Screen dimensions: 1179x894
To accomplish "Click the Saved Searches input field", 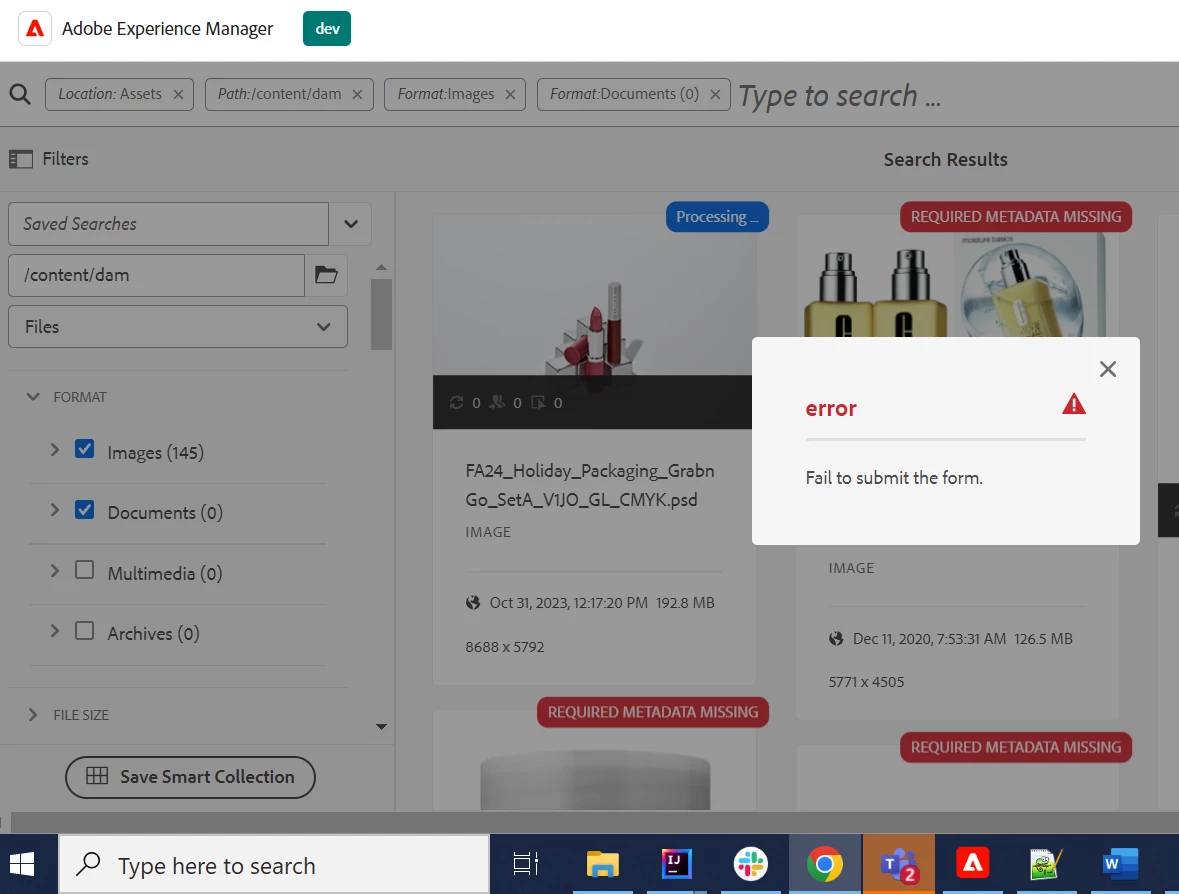I will click(168, 224).
